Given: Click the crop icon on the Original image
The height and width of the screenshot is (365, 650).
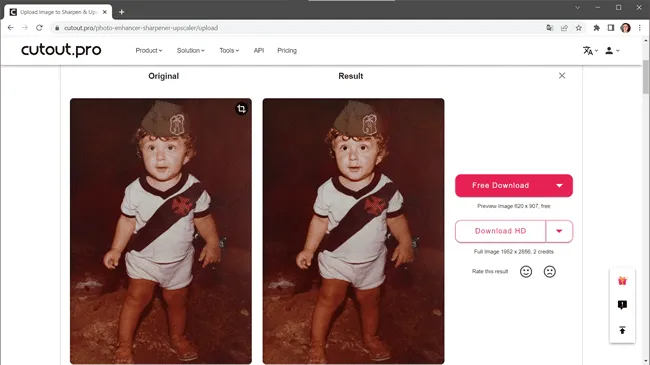Looking at the screenshot, I should pos(241,109).
